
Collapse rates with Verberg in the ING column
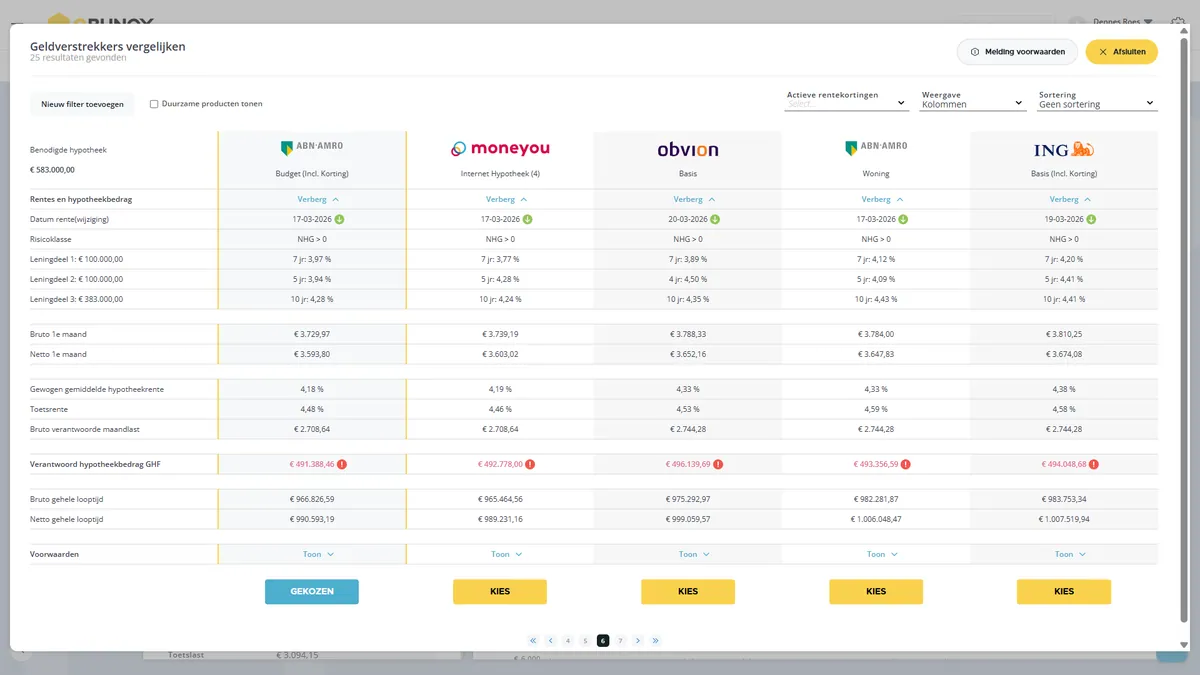[1064, 199]
